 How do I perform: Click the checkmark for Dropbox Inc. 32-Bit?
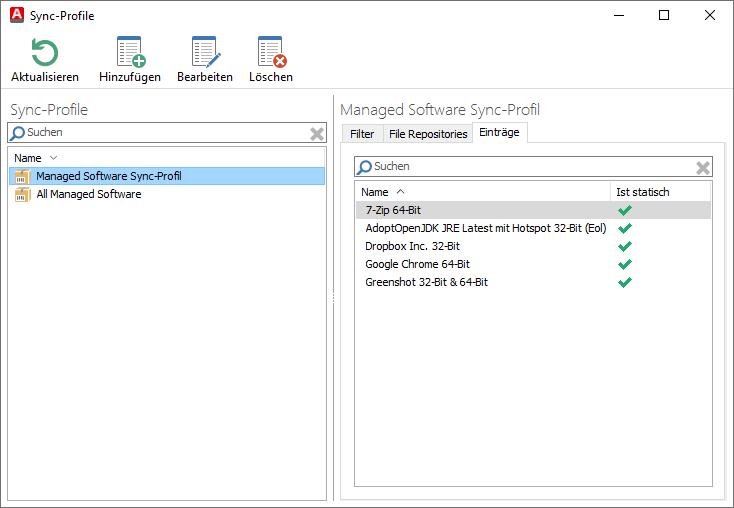click(x=625, y=246)
